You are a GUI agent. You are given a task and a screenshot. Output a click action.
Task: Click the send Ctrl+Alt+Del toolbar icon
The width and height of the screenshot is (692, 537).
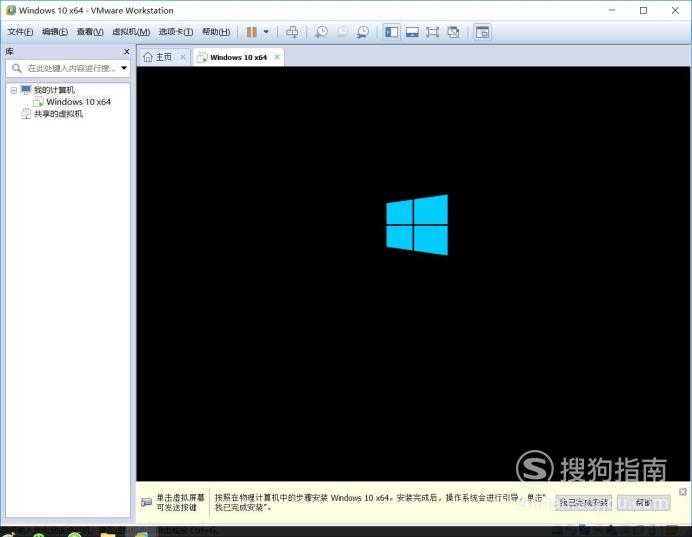point(292,32)
